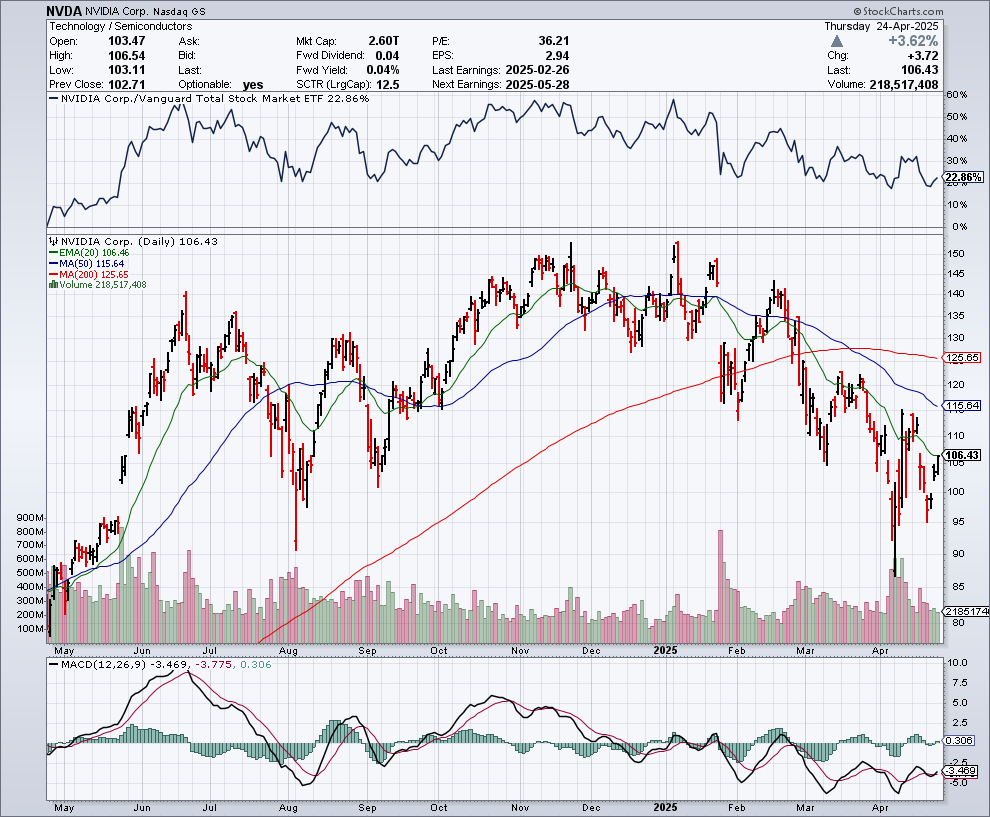Select the High value 106.54

click(x=127, y=56)
